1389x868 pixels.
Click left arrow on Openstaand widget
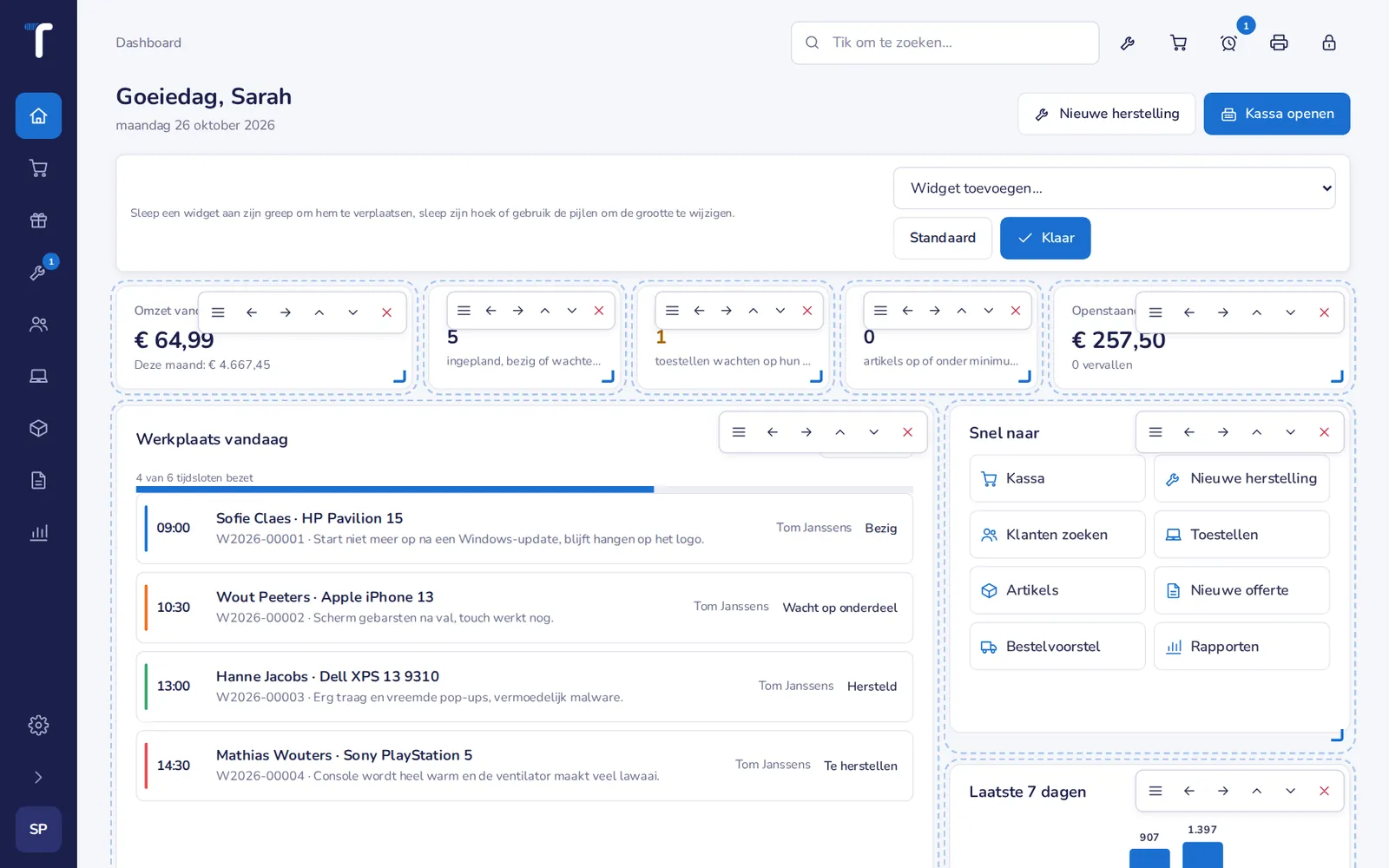(x=1189, y=312)
